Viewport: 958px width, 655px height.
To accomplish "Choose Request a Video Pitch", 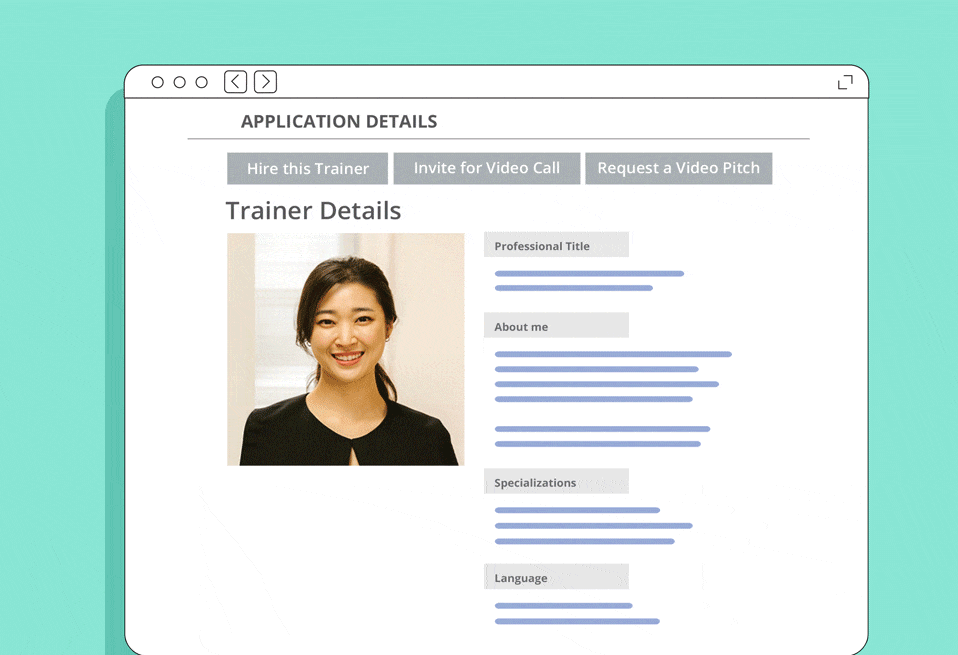I will click(x=678, y=168).
